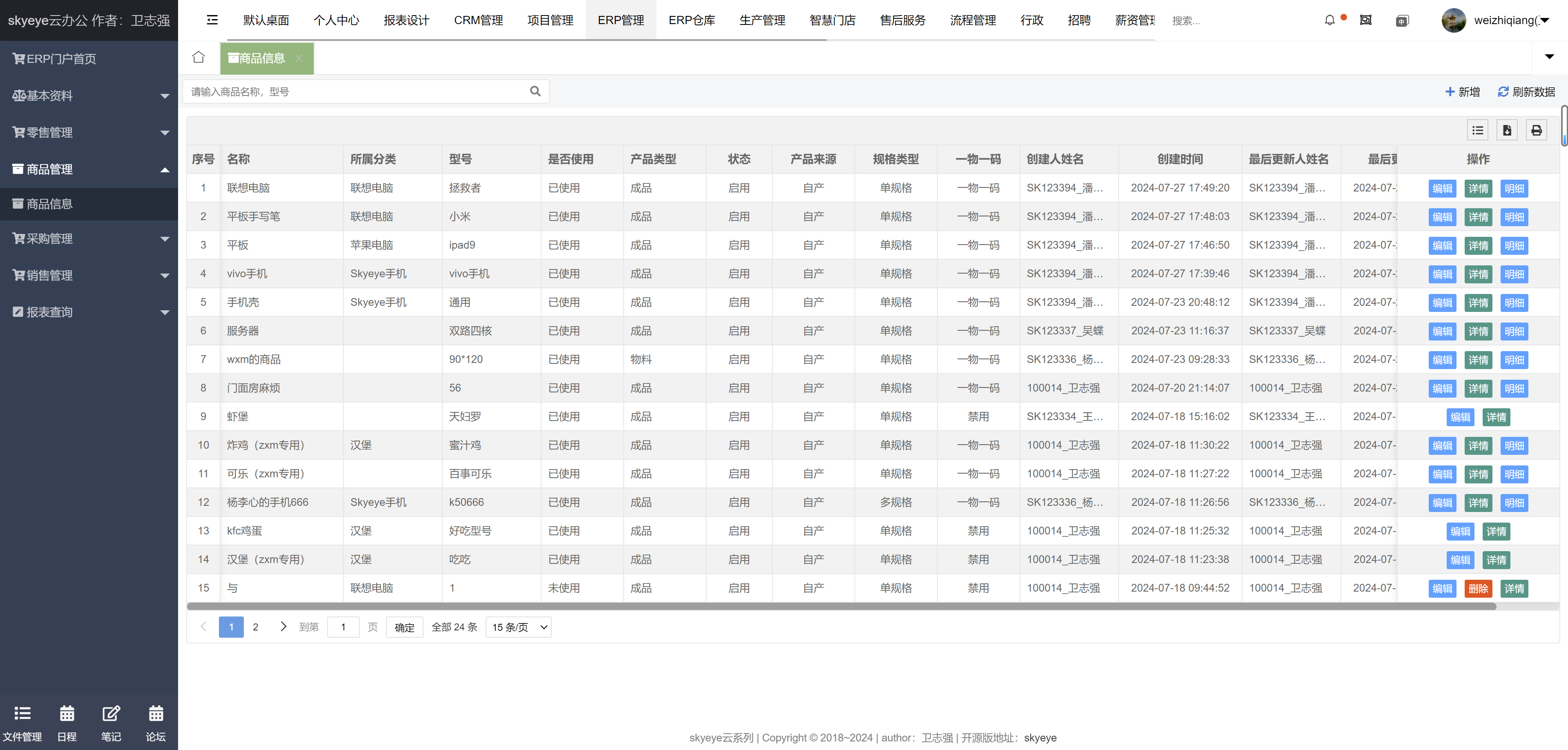Go to home tab icon
Image resolution: width=1568 pixels, height=750 pixels.
(x=199, y=58)
